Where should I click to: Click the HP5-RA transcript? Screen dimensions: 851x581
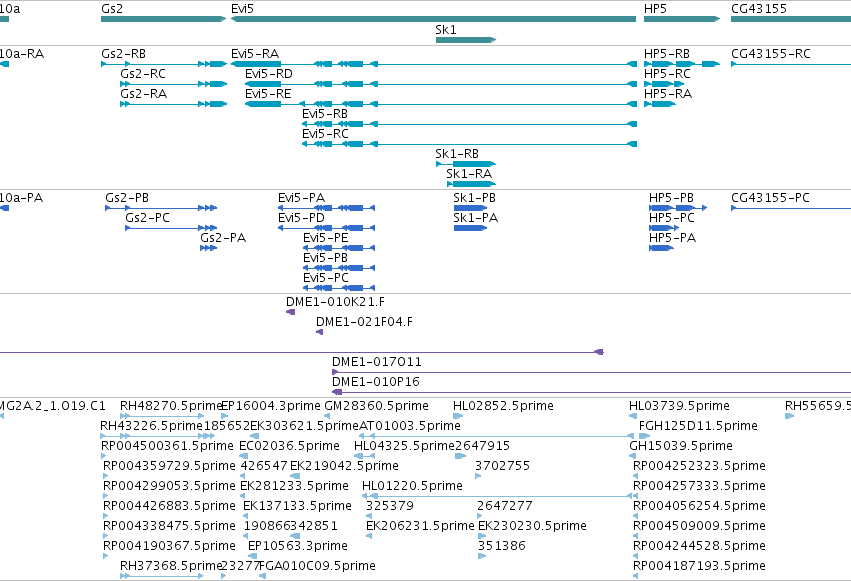pyautogui.click(x=660, y=104)
